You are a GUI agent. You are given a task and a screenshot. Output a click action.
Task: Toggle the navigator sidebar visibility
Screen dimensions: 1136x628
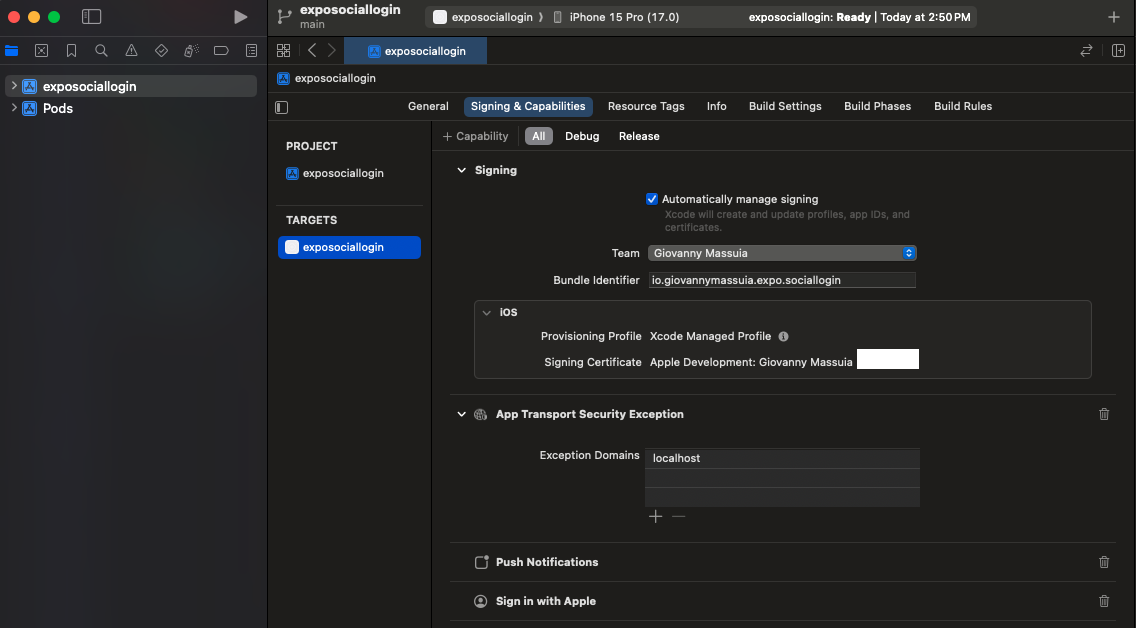point(91,17)
